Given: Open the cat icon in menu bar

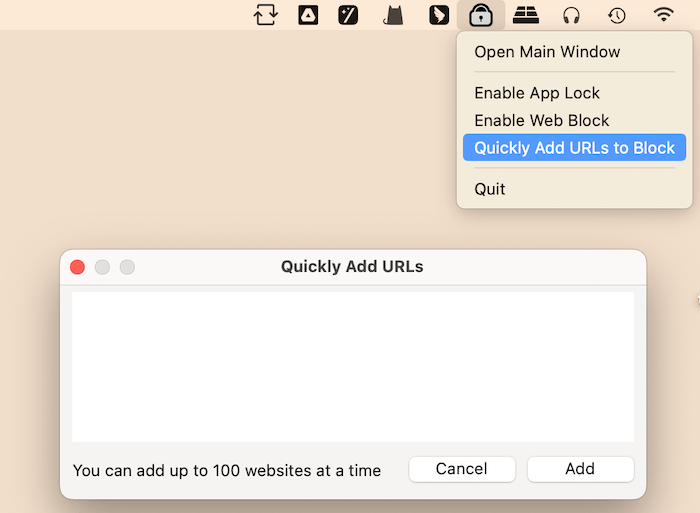Looking at the screenshot, I should [394, 15].
